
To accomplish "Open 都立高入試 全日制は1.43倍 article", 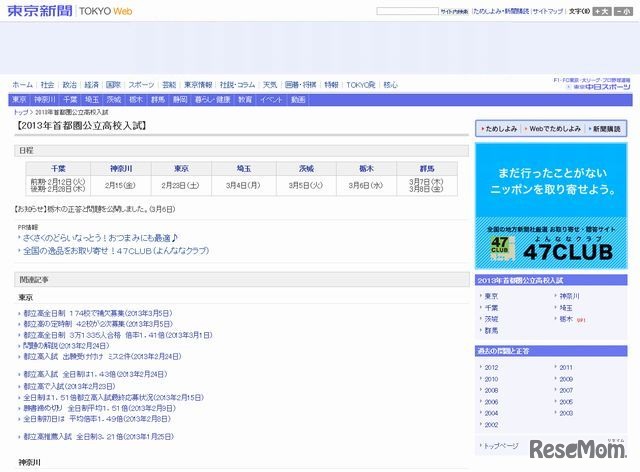I will click(95, 374).
